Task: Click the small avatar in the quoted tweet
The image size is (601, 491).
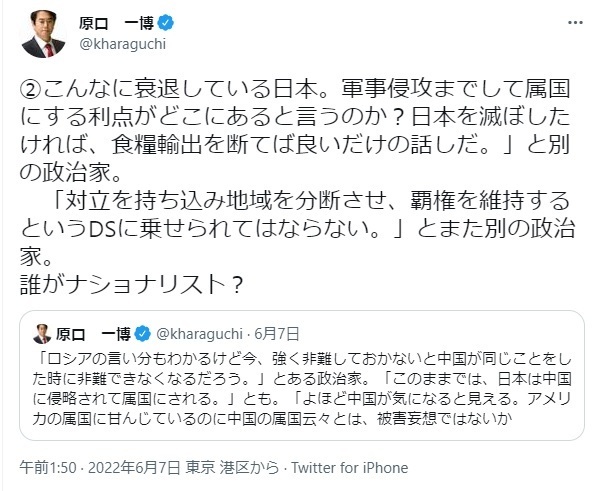Action: (x=44, y=330)
